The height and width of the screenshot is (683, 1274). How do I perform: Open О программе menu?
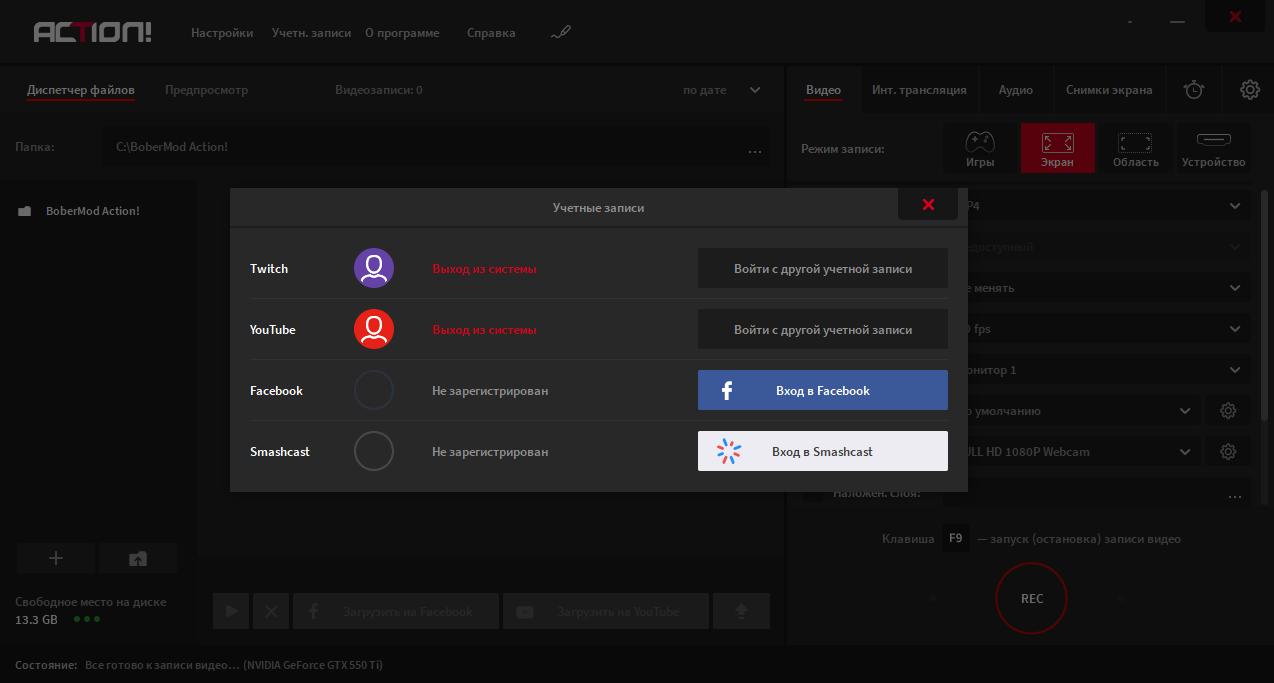402,33
